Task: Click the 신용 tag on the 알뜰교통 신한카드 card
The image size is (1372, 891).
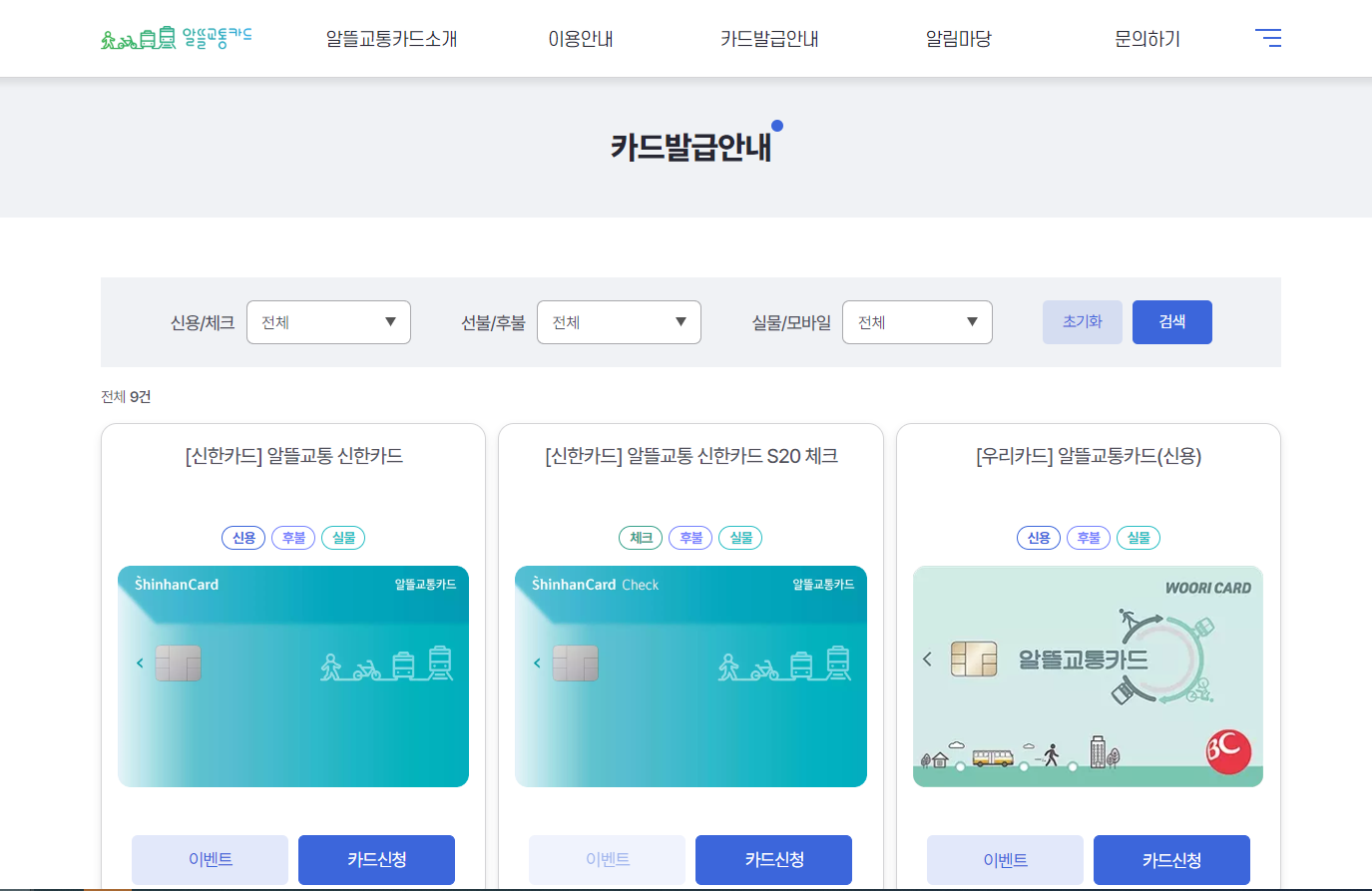Action: pyautogui.click(x=243, y=538)
